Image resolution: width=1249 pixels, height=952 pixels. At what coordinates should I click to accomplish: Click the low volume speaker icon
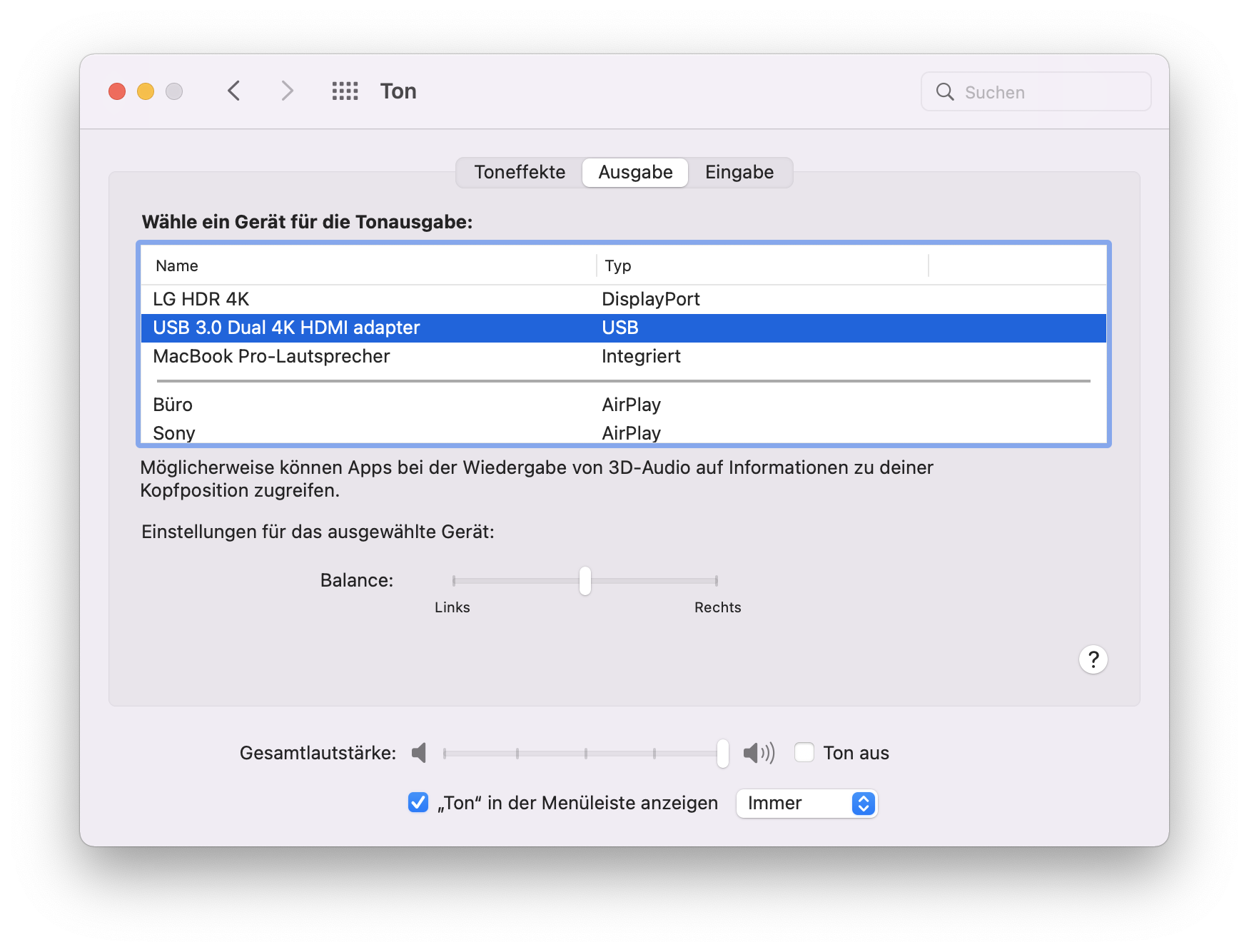419,753
